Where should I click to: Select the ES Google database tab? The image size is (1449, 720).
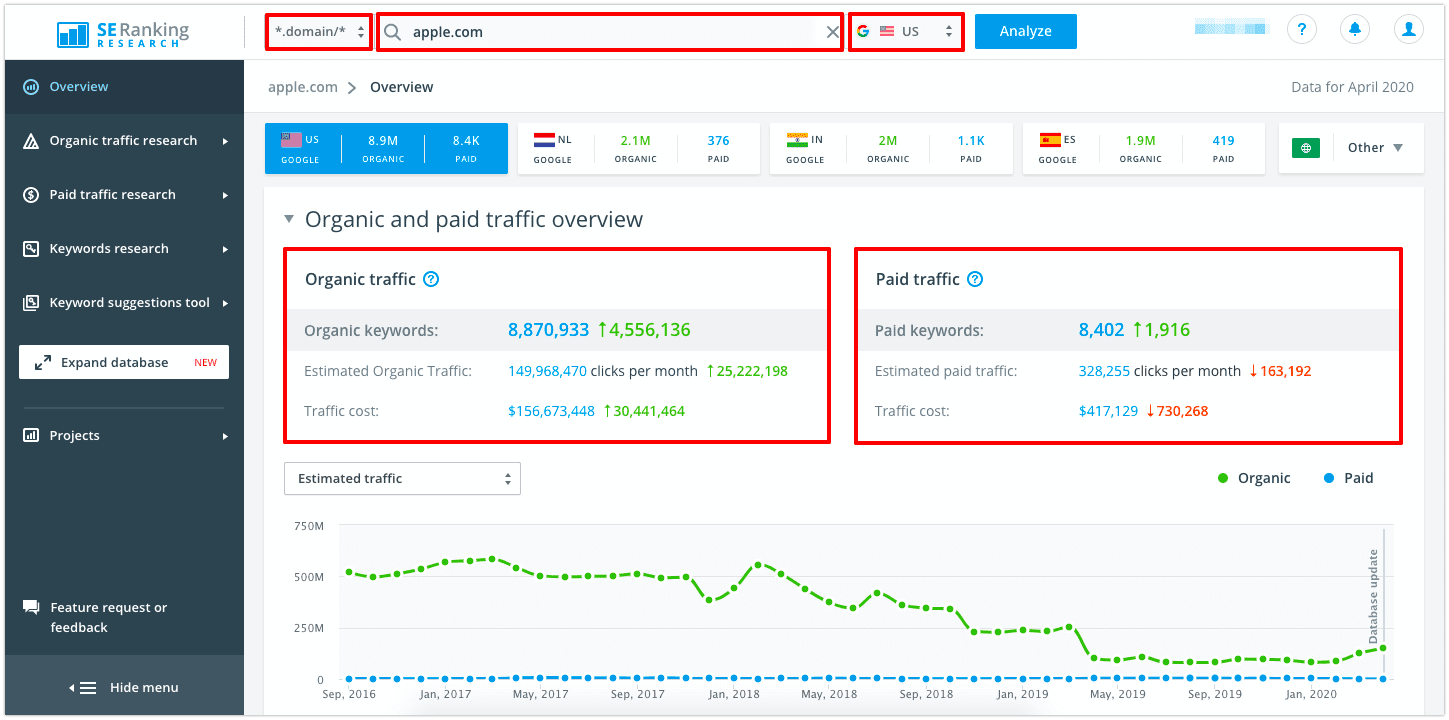(x=1143, y=148)
